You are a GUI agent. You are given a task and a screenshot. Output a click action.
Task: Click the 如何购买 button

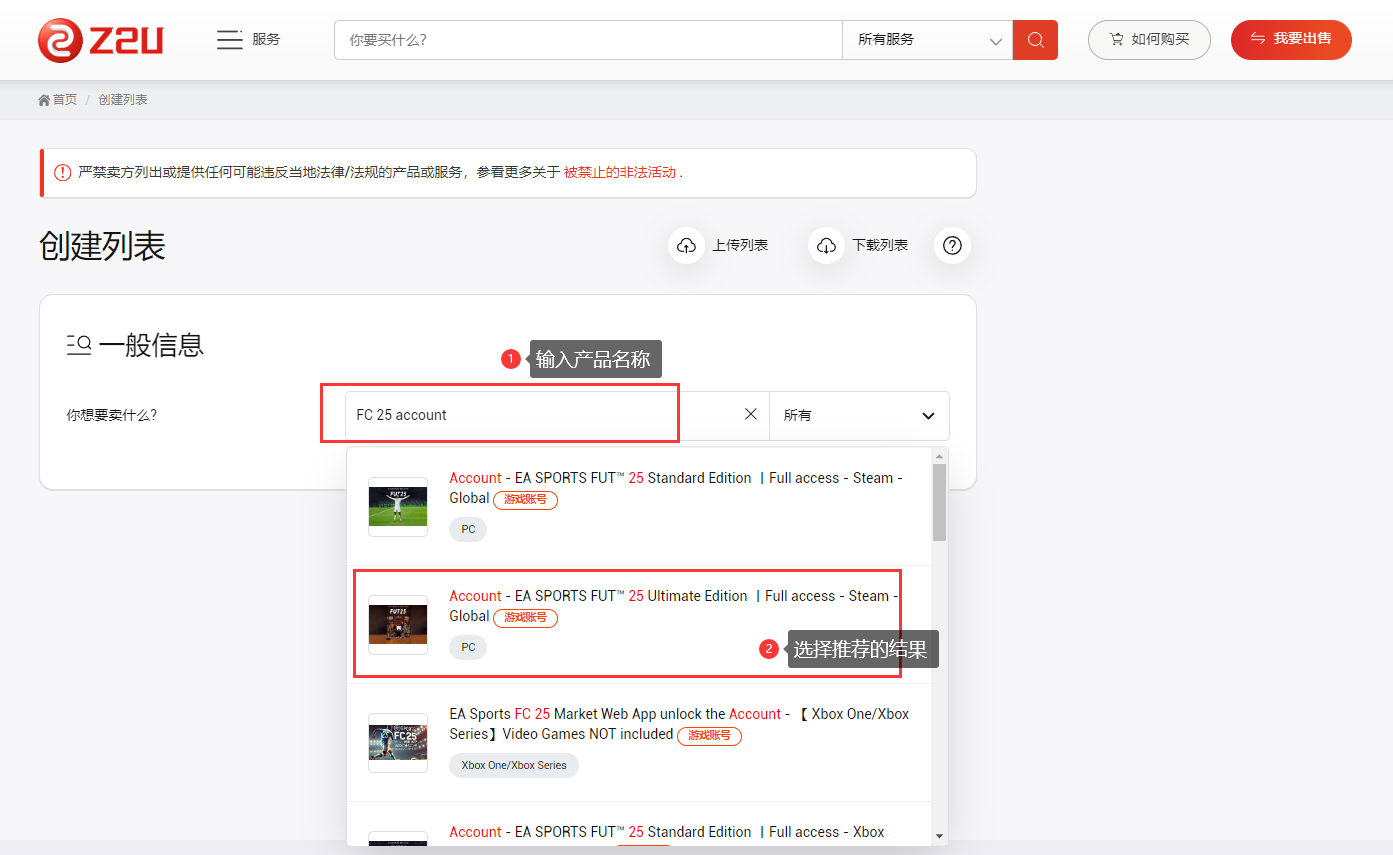pyautogui.click(x=1149, y=40)
